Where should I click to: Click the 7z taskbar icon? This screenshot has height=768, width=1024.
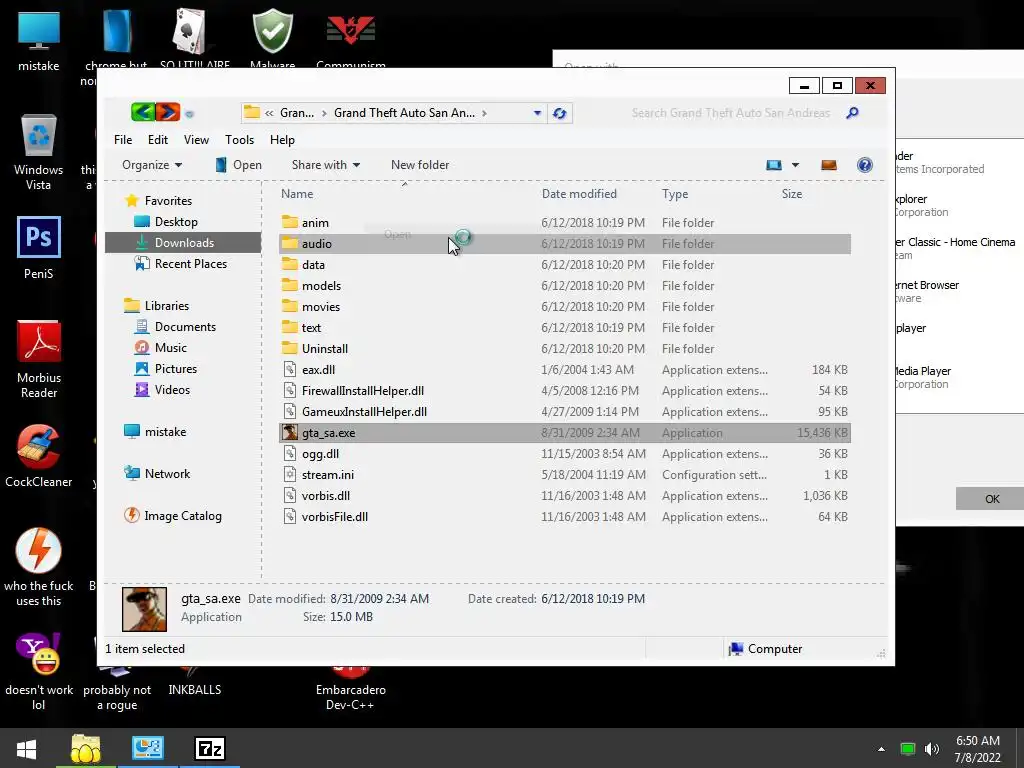210,748
